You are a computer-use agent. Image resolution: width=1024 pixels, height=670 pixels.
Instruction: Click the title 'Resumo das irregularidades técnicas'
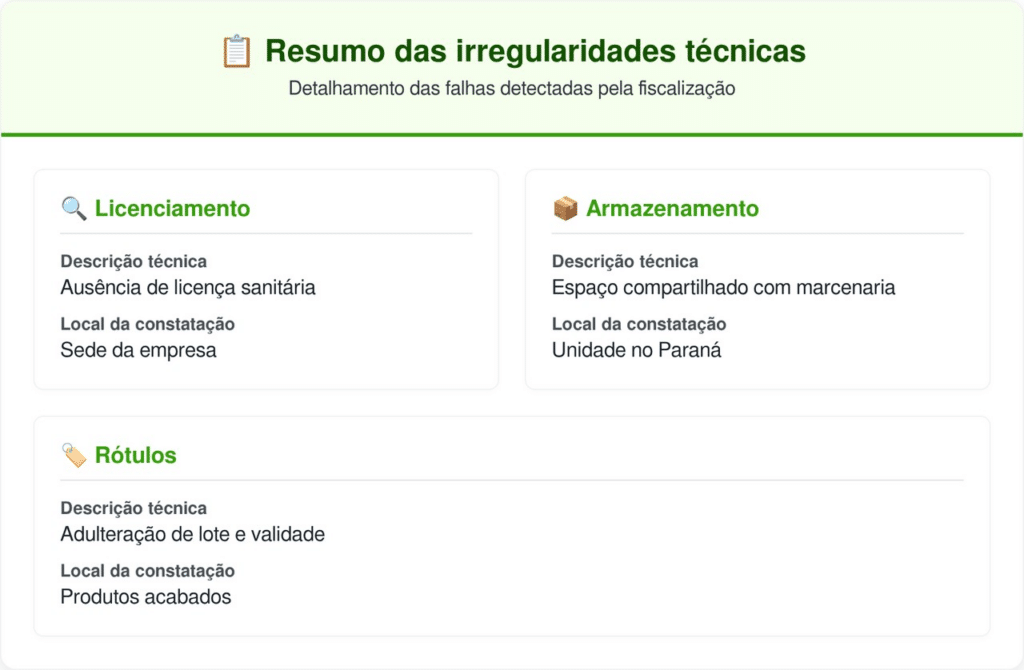click(535, 51)
